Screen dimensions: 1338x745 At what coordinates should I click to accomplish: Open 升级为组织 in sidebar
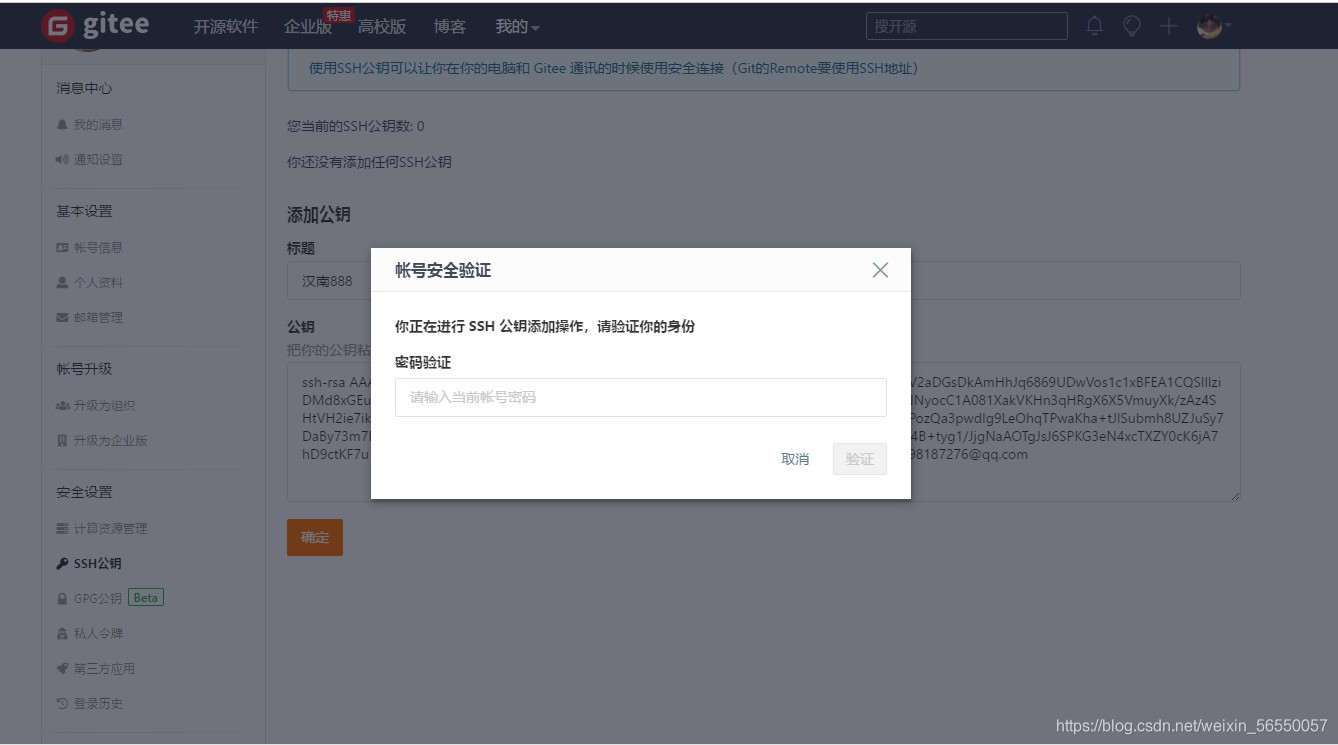tap(104, 405)
